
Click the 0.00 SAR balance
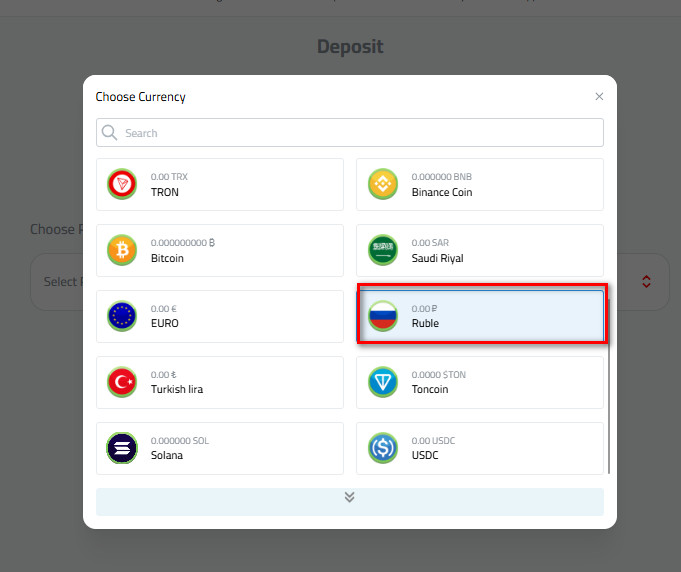[430, 243]
